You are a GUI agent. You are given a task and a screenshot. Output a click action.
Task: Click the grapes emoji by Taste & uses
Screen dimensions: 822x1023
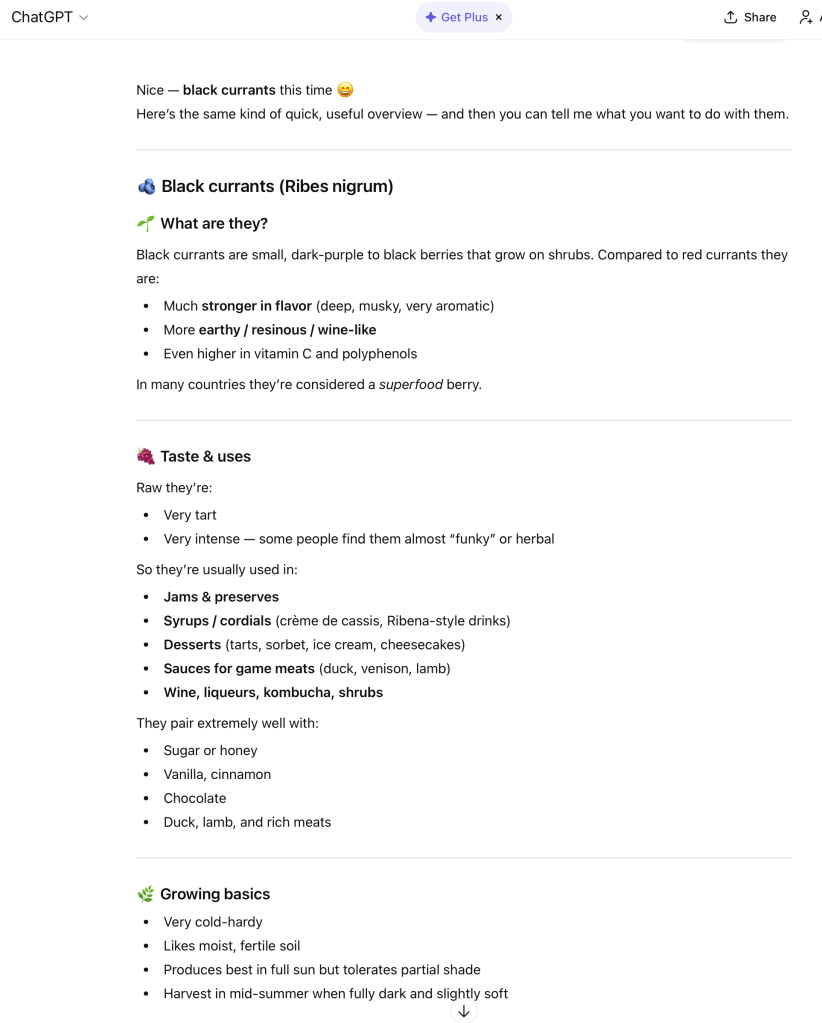click(x=146, y=456)
